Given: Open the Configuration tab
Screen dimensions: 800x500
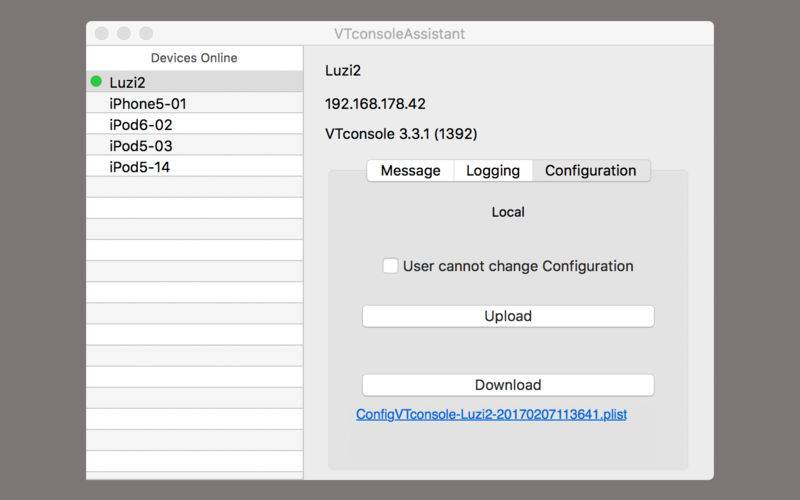Looking at the screenshot, I should (x=591, y=170).
